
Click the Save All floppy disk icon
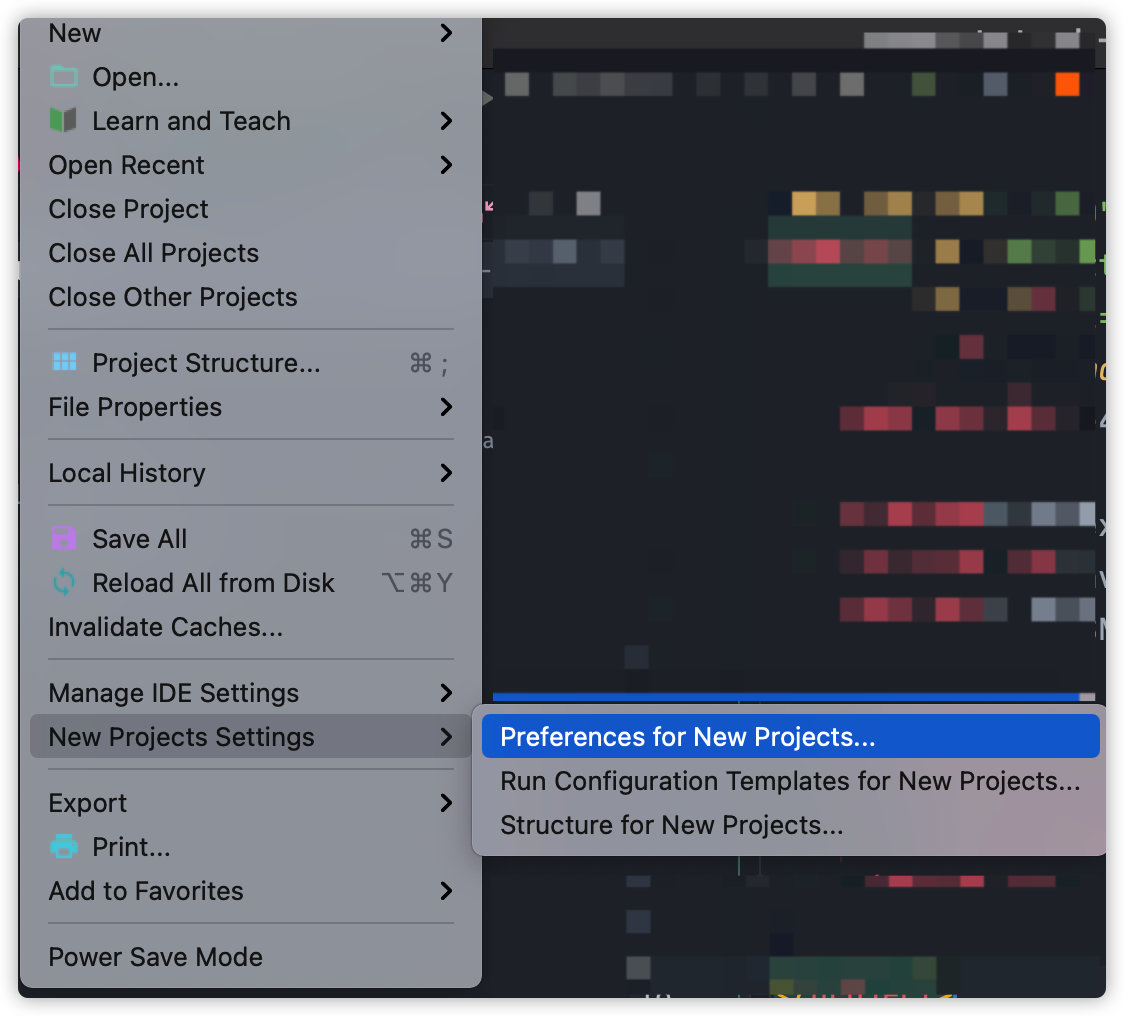[64, 539]
